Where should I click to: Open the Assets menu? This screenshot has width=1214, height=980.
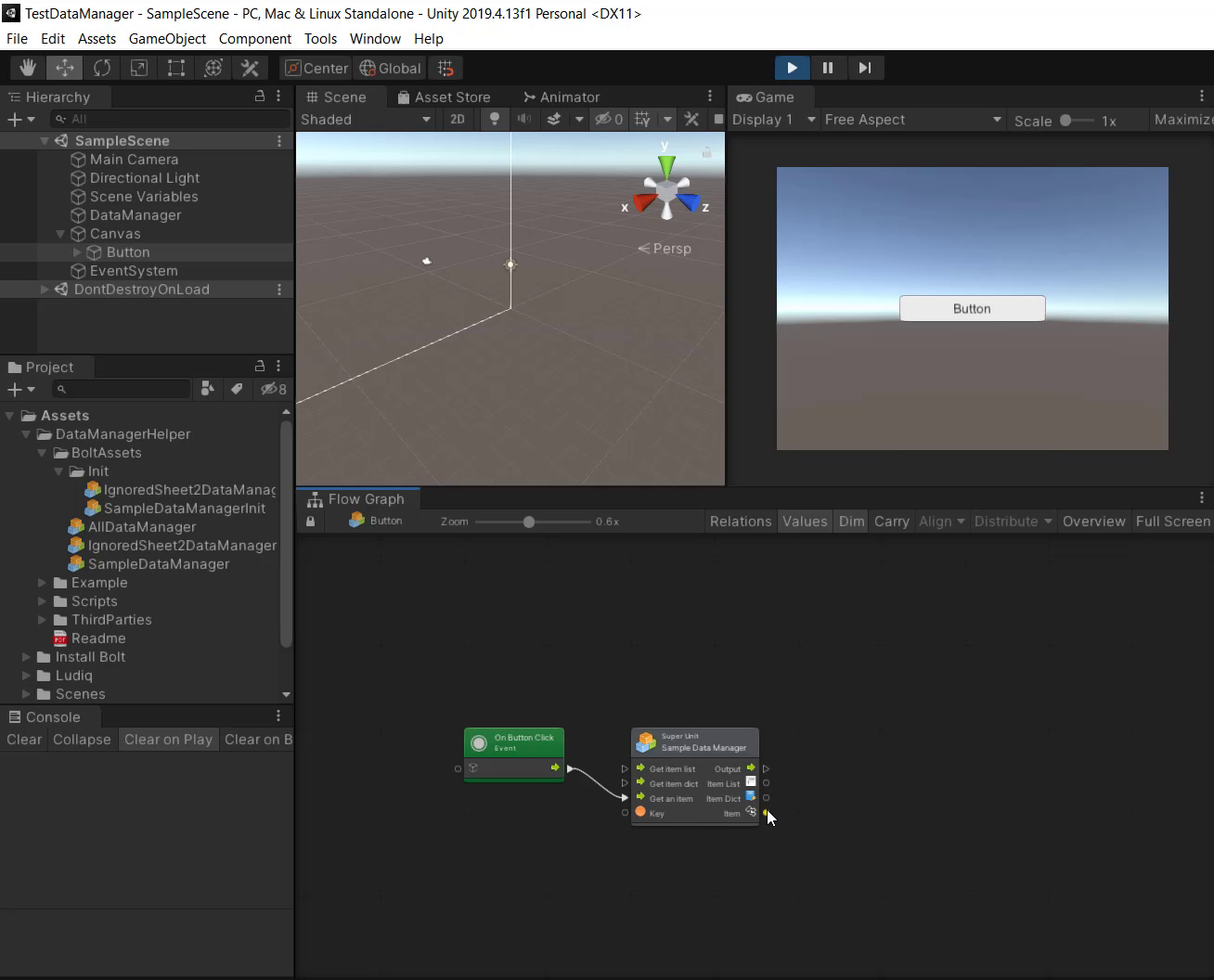97,38
